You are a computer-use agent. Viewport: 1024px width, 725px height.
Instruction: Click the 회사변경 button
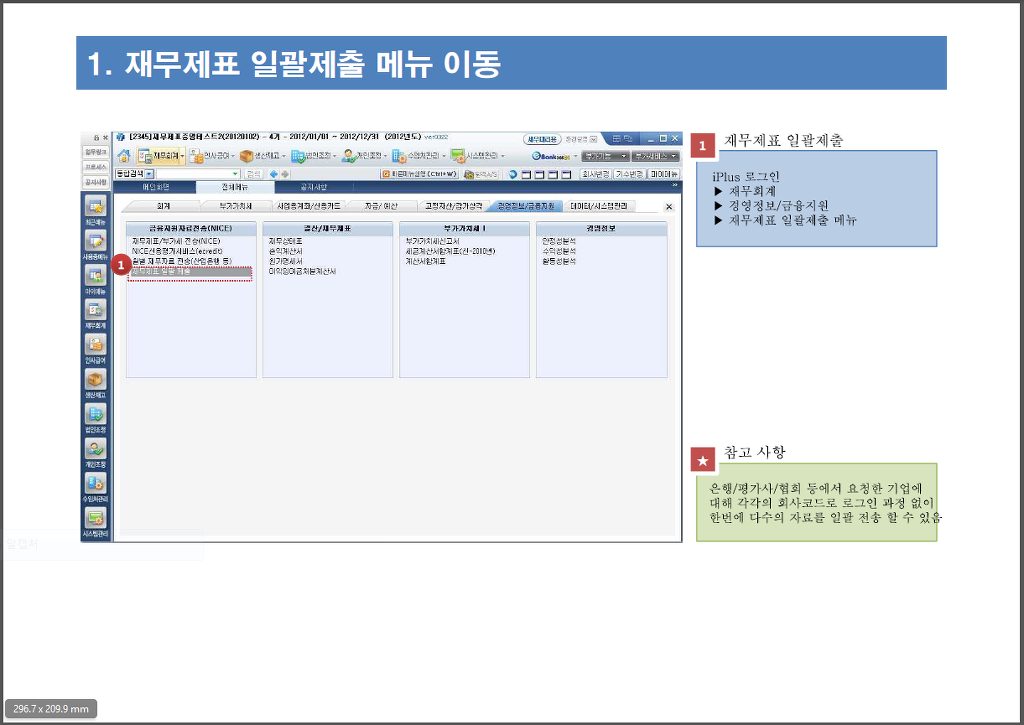(596, 174)
